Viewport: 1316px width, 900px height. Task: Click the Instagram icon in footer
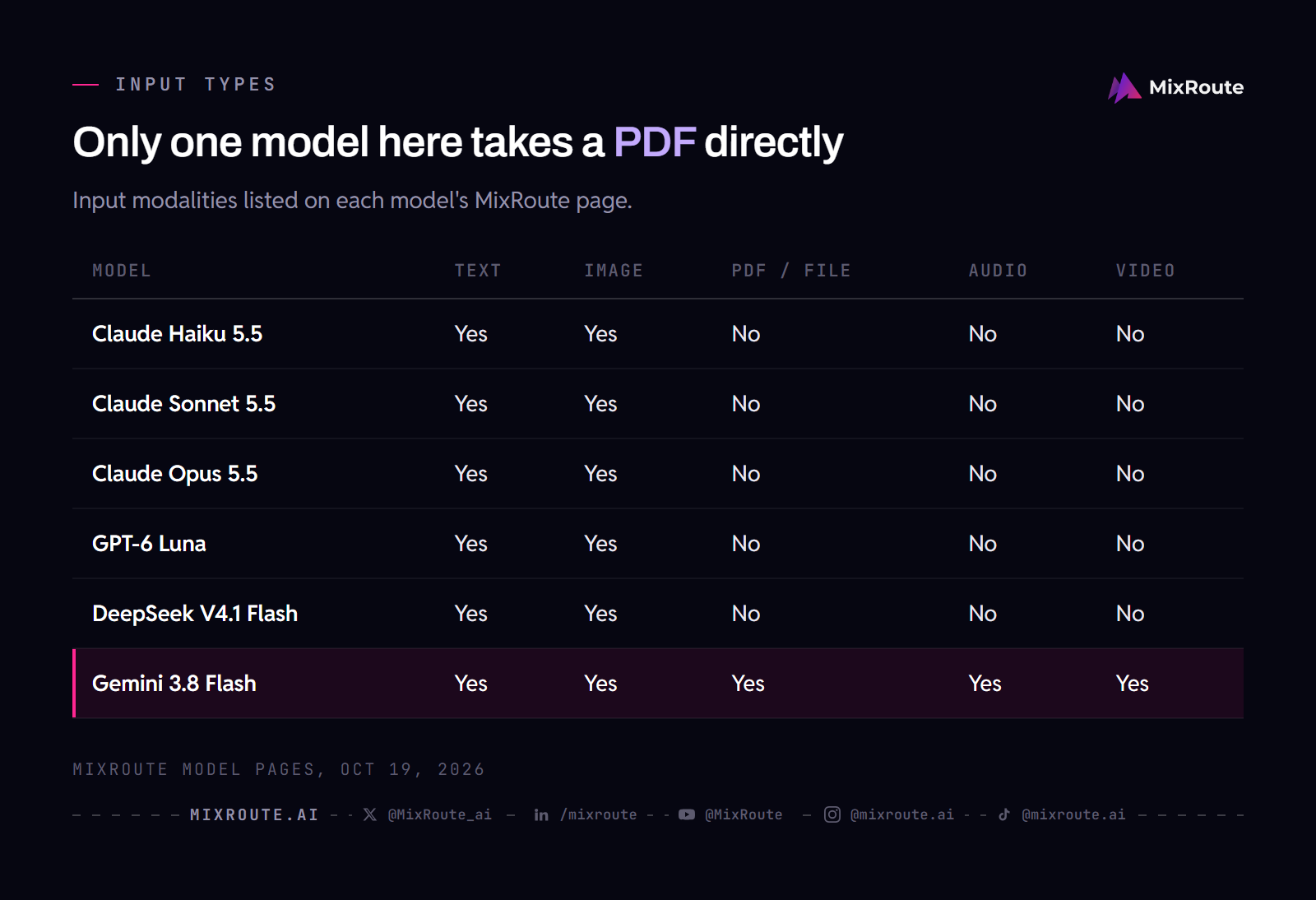832,814
